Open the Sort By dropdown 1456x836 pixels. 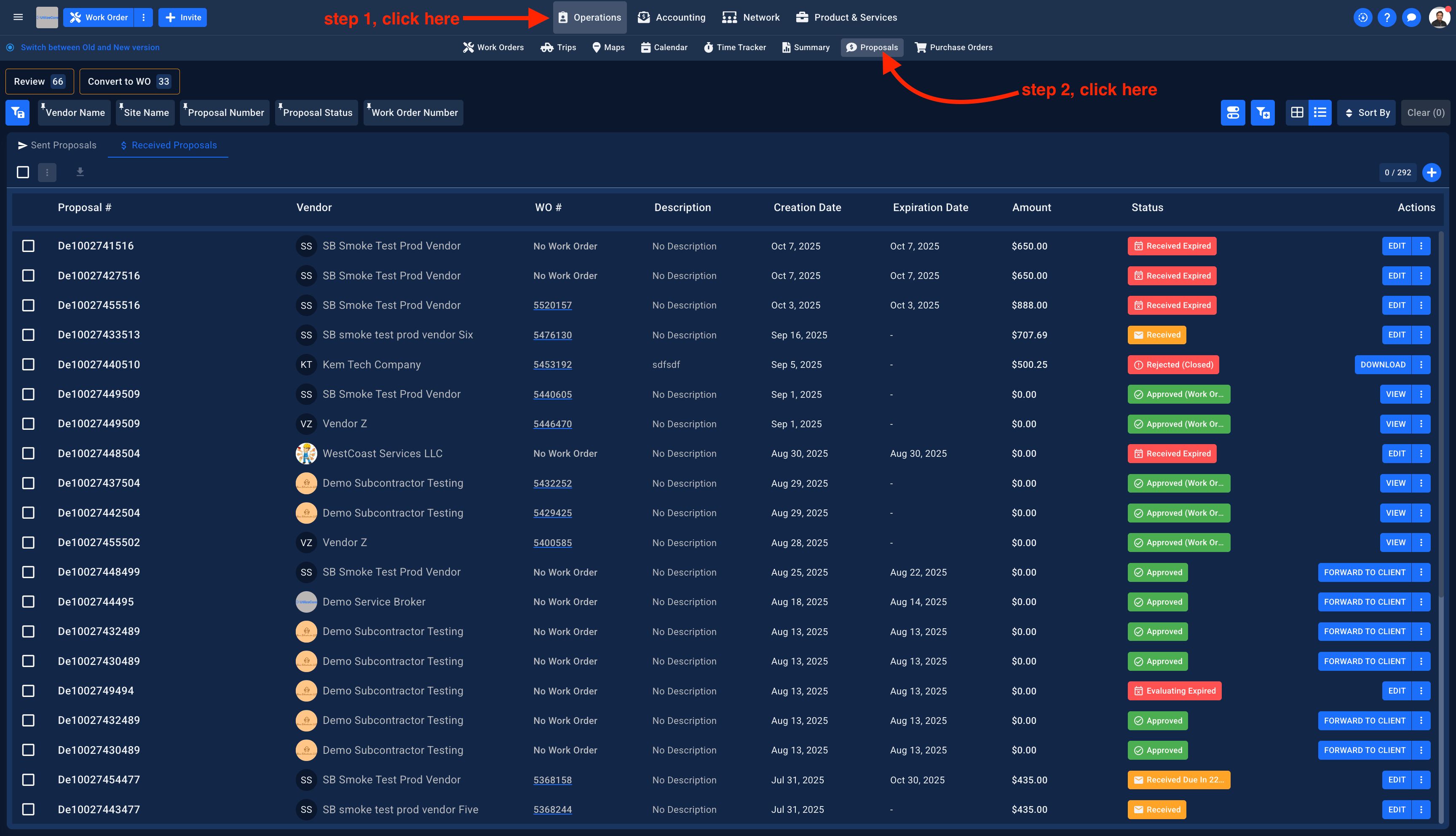click(1366, 113)
